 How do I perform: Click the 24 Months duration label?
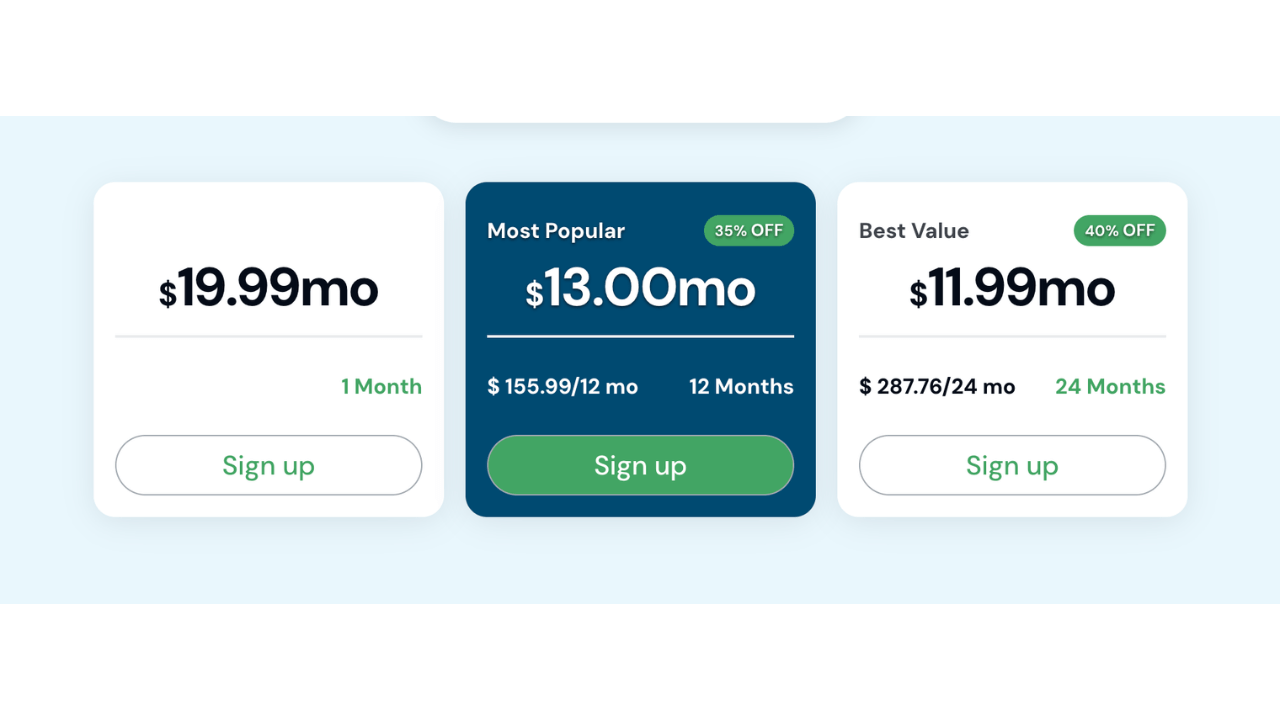pos(1110,386)
